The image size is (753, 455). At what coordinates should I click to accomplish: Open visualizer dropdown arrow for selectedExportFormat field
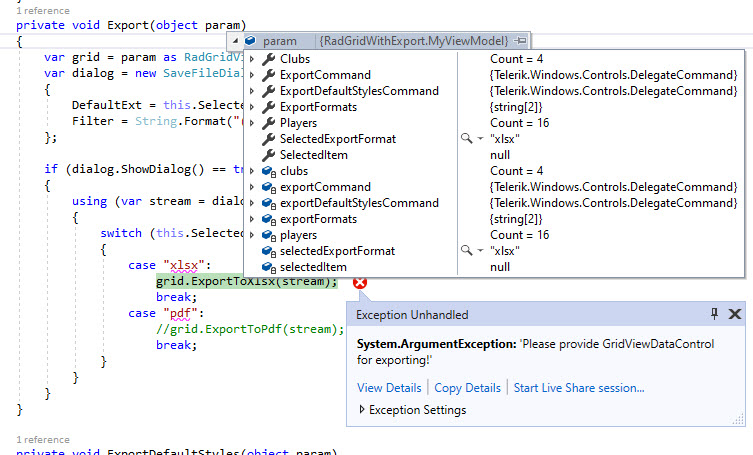(x=480, y=251)
